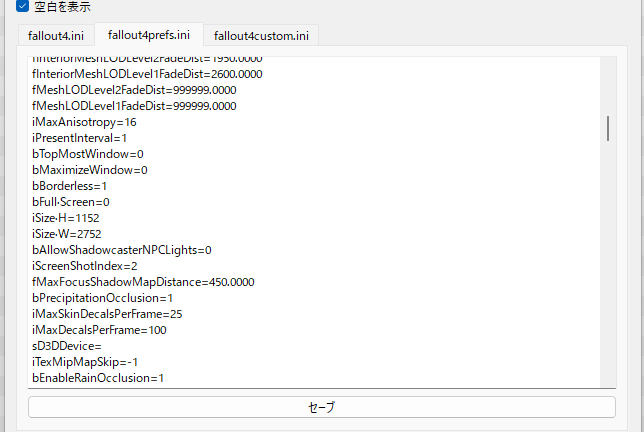
Task: Open the fallout4custom.ini tab
Action: tap(261, 36)
